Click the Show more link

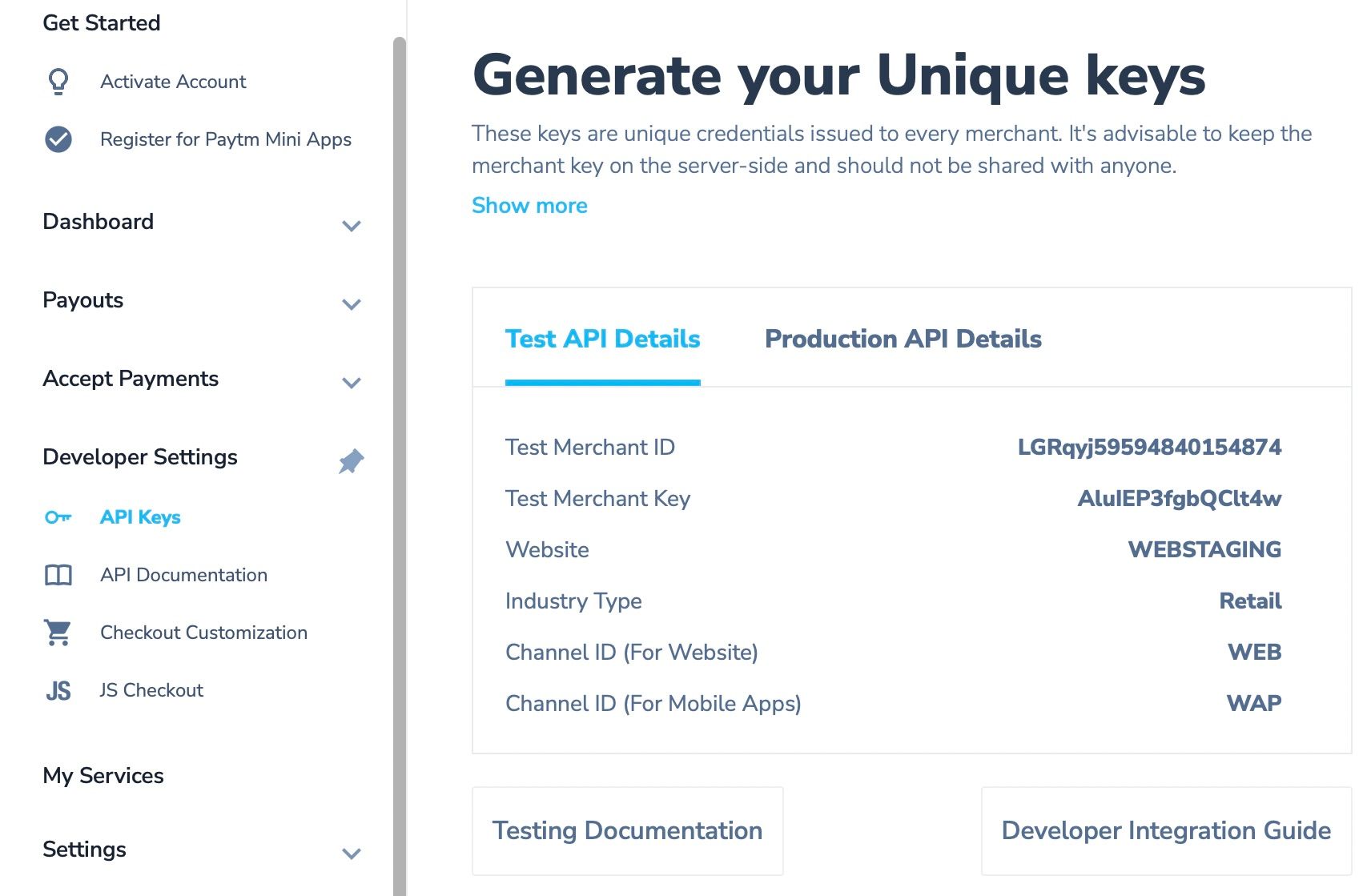pos(529,206)
